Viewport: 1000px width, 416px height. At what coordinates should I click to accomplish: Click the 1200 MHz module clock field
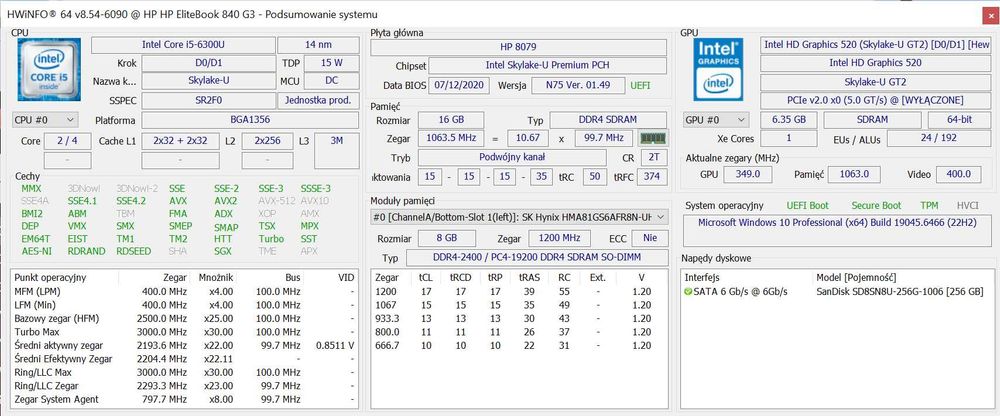561,239
